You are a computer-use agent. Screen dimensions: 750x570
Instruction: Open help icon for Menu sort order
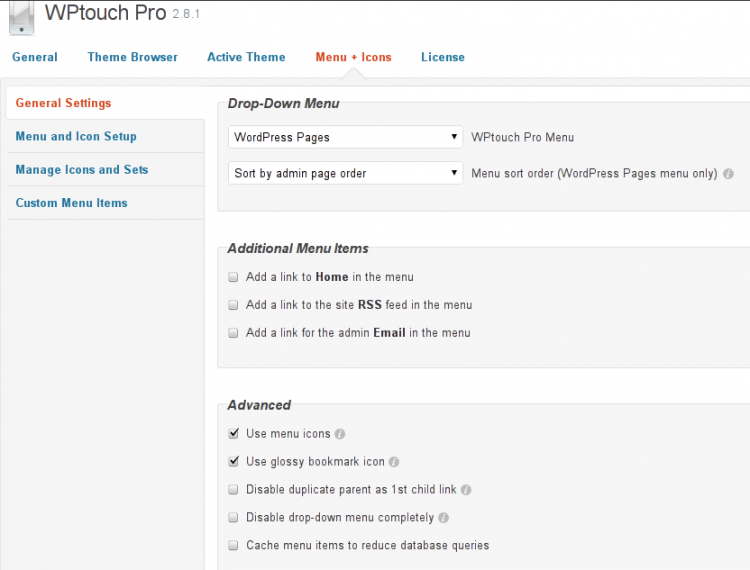point(728,174)
